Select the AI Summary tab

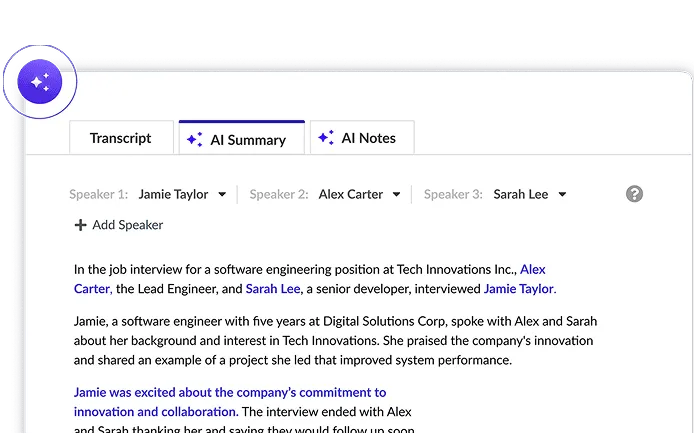pos(242,138)
